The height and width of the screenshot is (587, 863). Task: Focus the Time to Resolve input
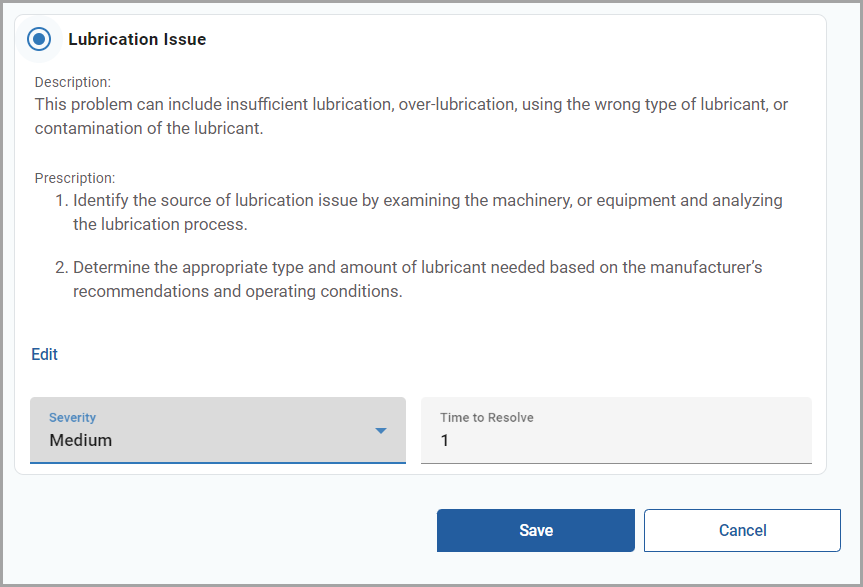[616, 430]
